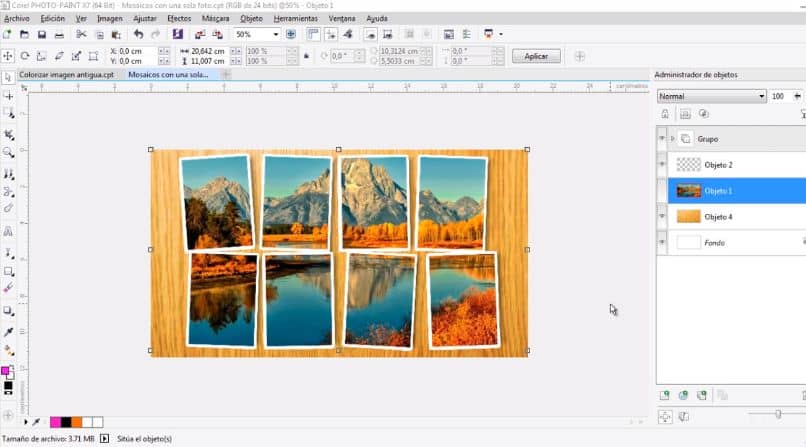Adjust the thumbnail size slider in the object manager

(x=778, y=414)
